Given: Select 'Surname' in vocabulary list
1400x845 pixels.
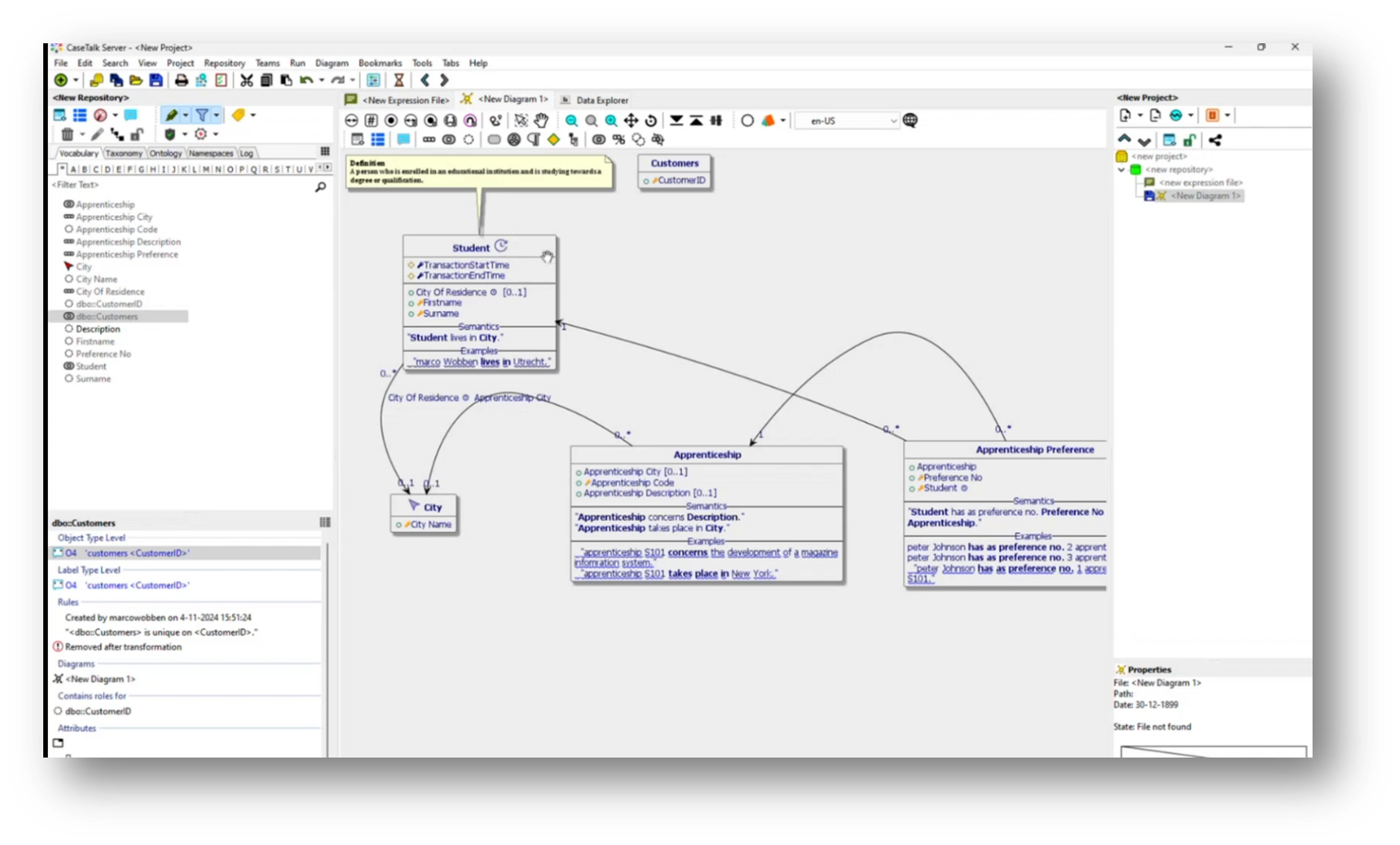Looking at the screenshot, I should 93,378.
